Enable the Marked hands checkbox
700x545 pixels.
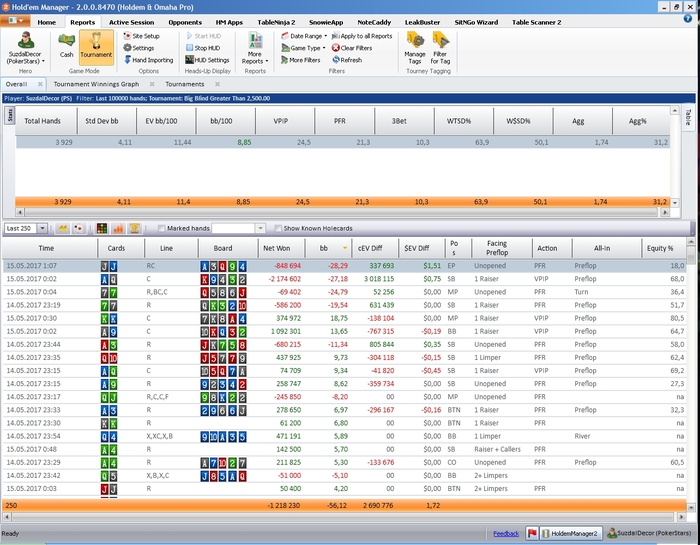[162, 229]
